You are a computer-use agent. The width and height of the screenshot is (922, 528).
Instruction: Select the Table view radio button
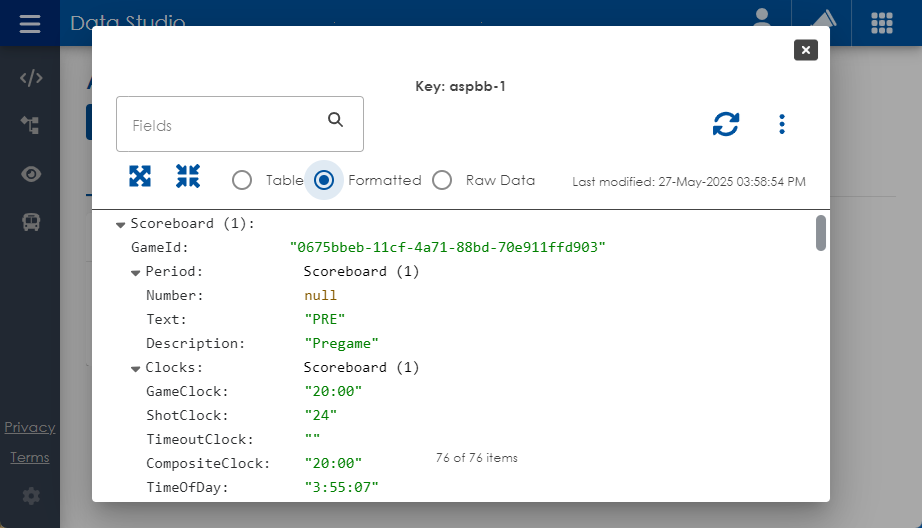(x=242, y=180)
